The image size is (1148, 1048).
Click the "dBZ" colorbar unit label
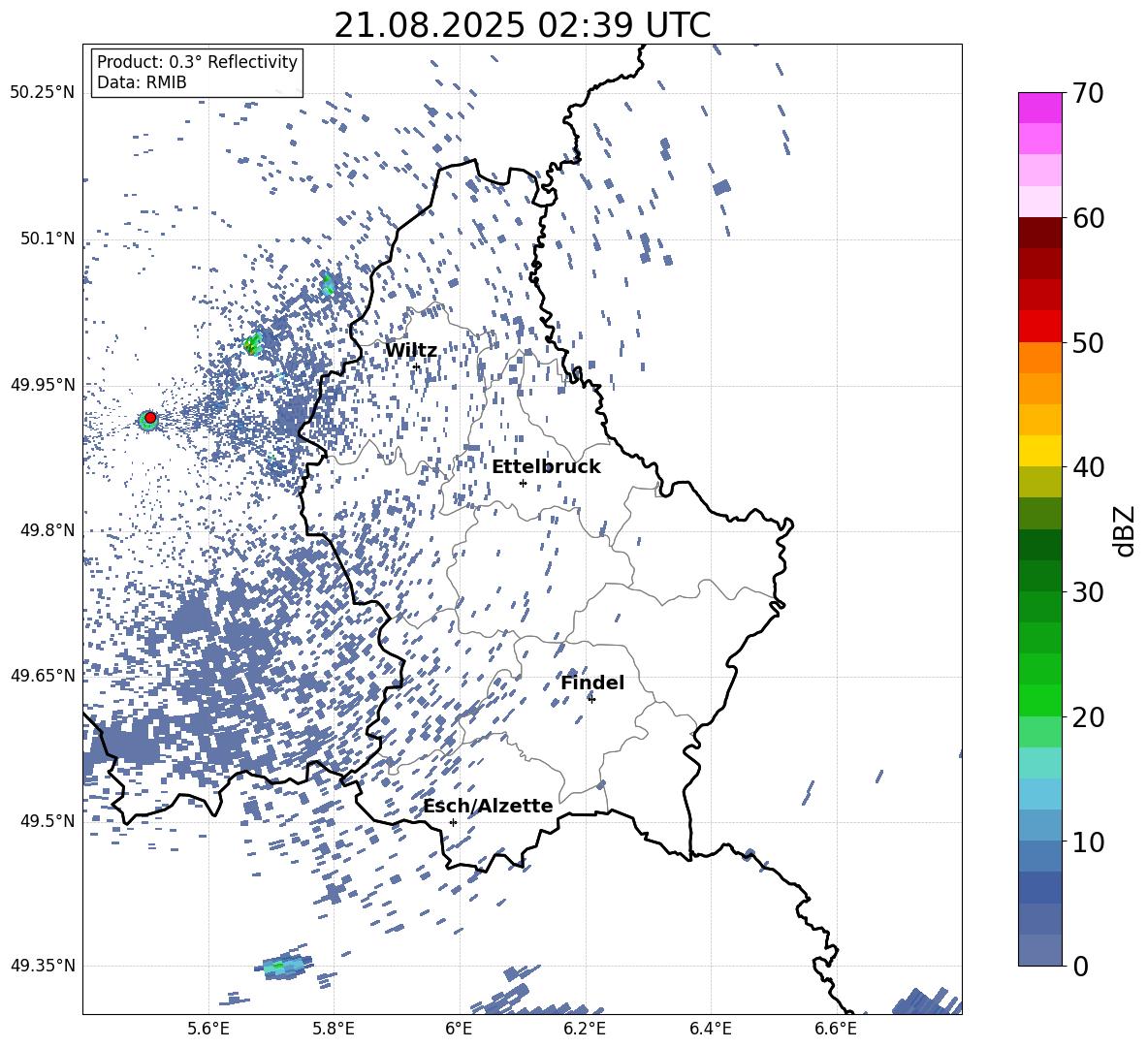1126,530
